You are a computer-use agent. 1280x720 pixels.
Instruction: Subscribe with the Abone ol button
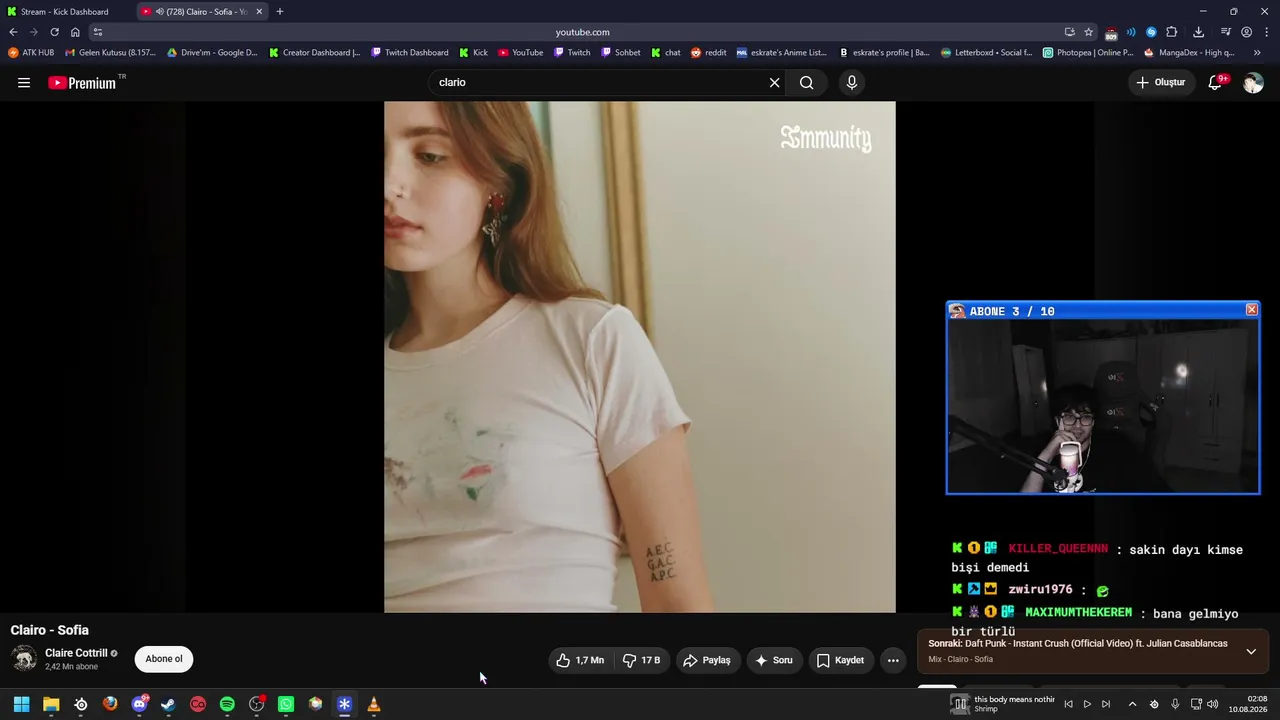pos(164,659)
